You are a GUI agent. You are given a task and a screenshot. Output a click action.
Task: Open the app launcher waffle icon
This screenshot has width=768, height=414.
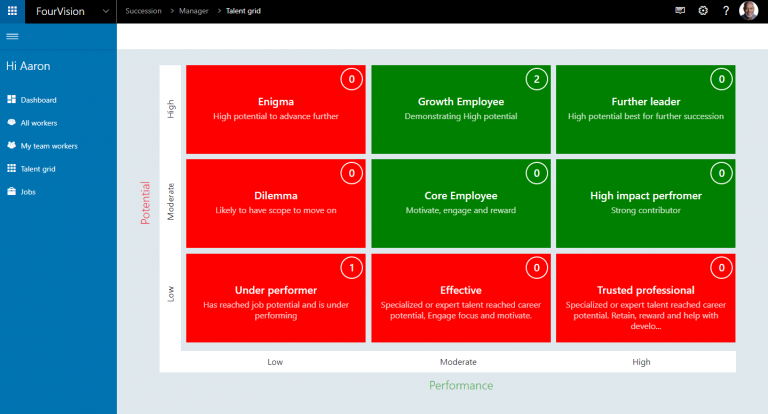pos(12,10)
